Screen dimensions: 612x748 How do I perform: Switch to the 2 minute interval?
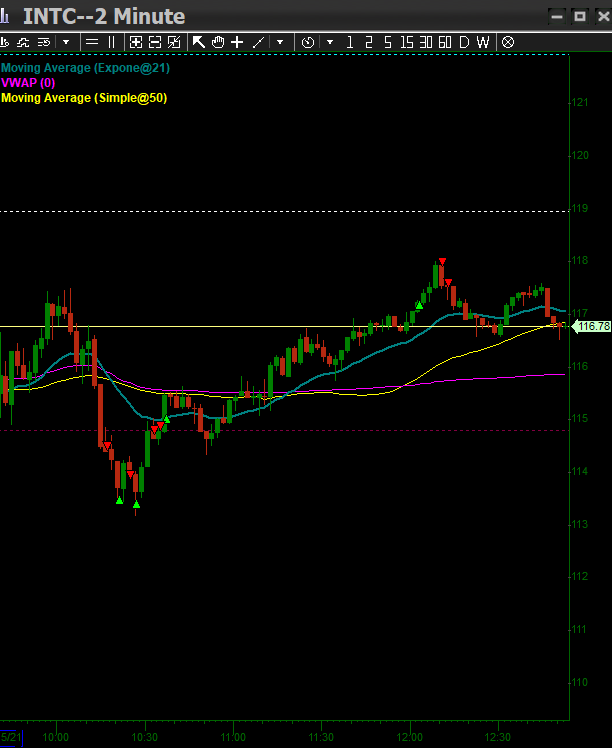pyautogui.click(x=369, y=42)
